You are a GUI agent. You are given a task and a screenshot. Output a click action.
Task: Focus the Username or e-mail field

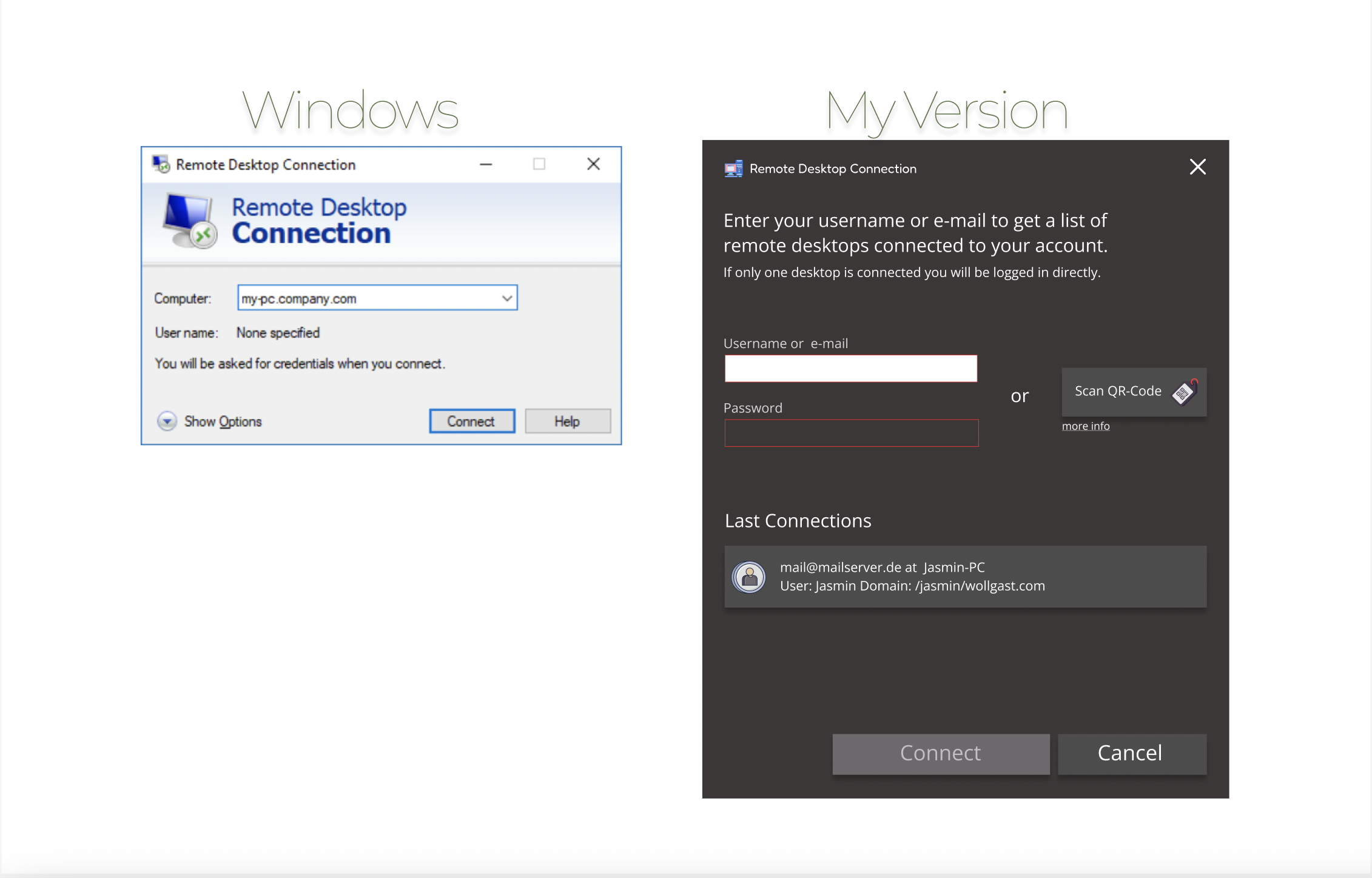851,369
